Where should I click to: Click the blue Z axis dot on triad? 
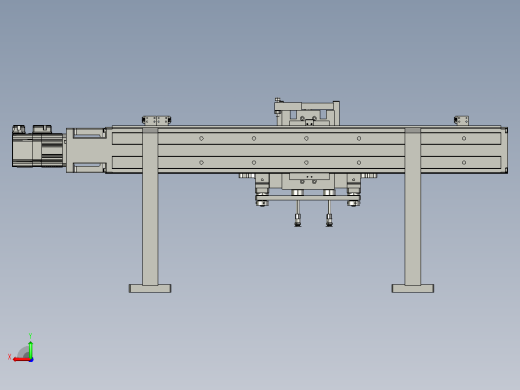click(x=31, y=360)
